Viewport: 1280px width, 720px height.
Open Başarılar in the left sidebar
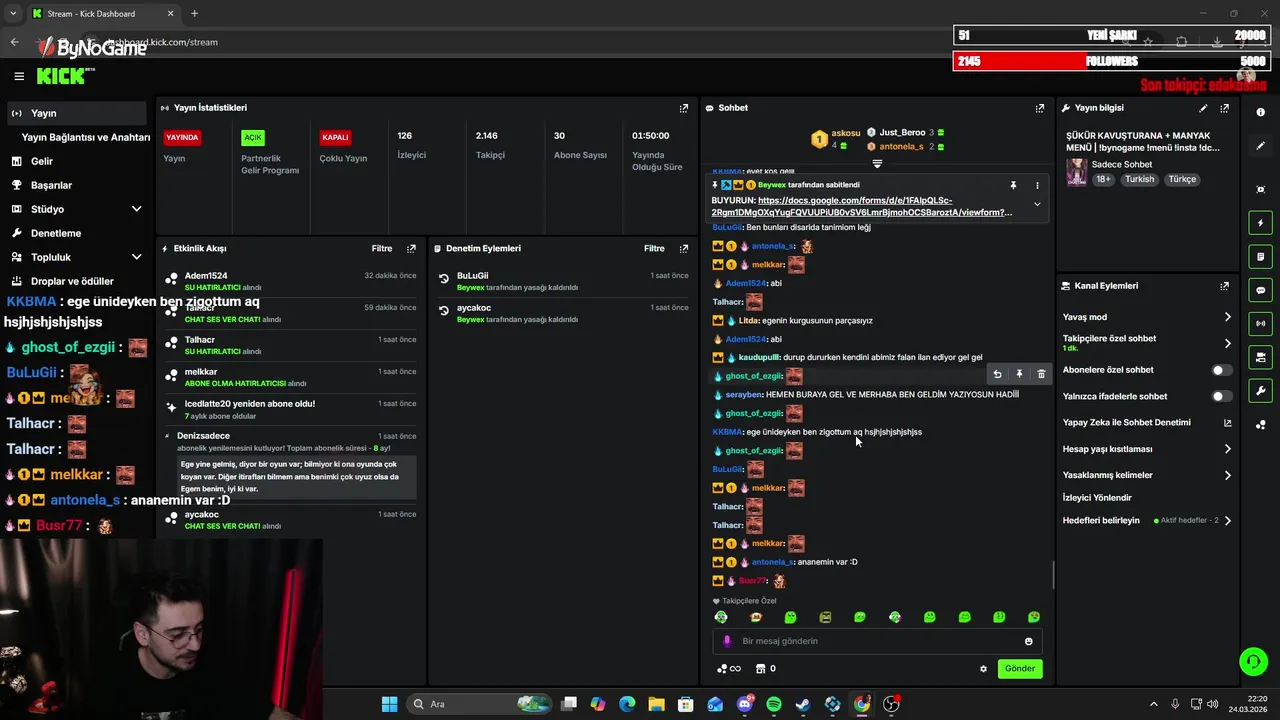pos(75,185)
